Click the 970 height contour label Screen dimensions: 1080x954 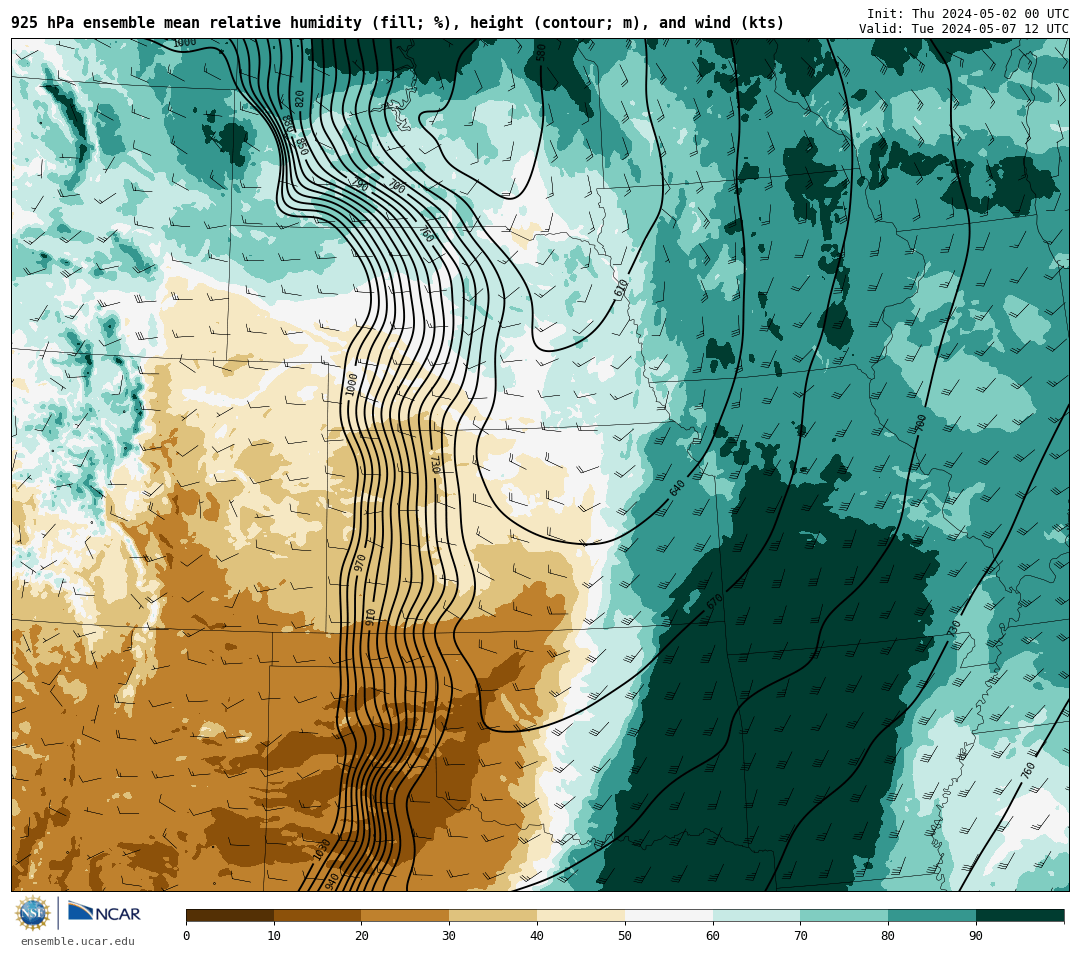[x=360, y=562]
